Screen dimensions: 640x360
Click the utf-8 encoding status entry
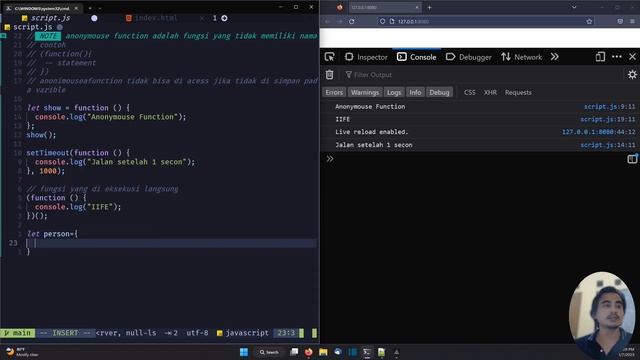pos(197,333)
